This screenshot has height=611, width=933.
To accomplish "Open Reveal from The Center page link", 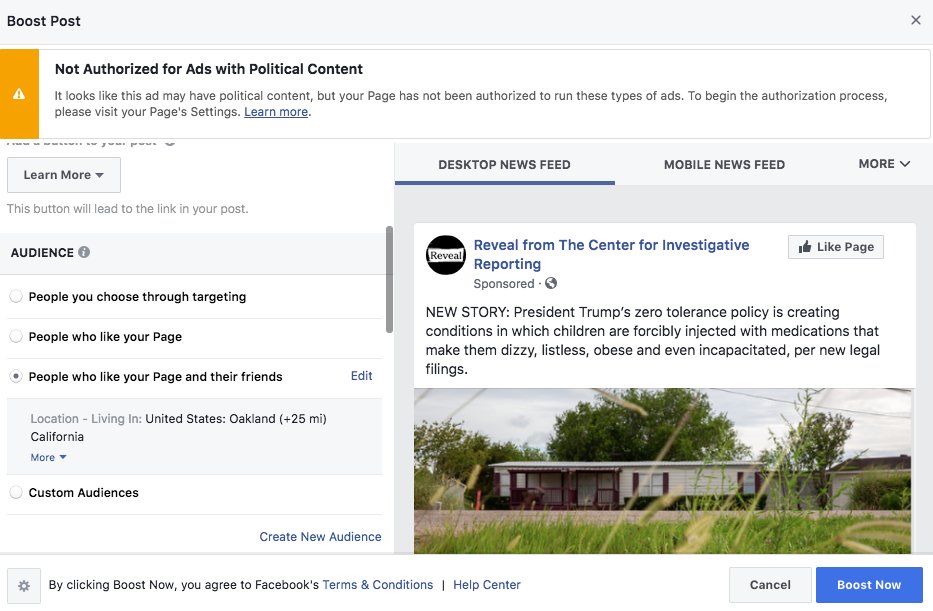I will coord(611,254).
